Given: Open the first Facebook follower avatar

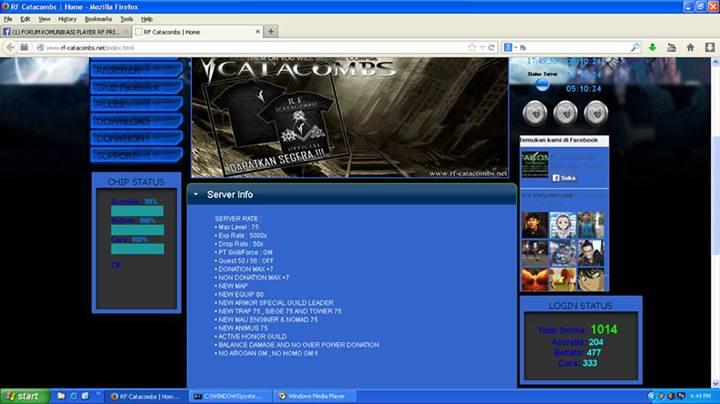Looking at the screenshot, I should coord(535,225).
